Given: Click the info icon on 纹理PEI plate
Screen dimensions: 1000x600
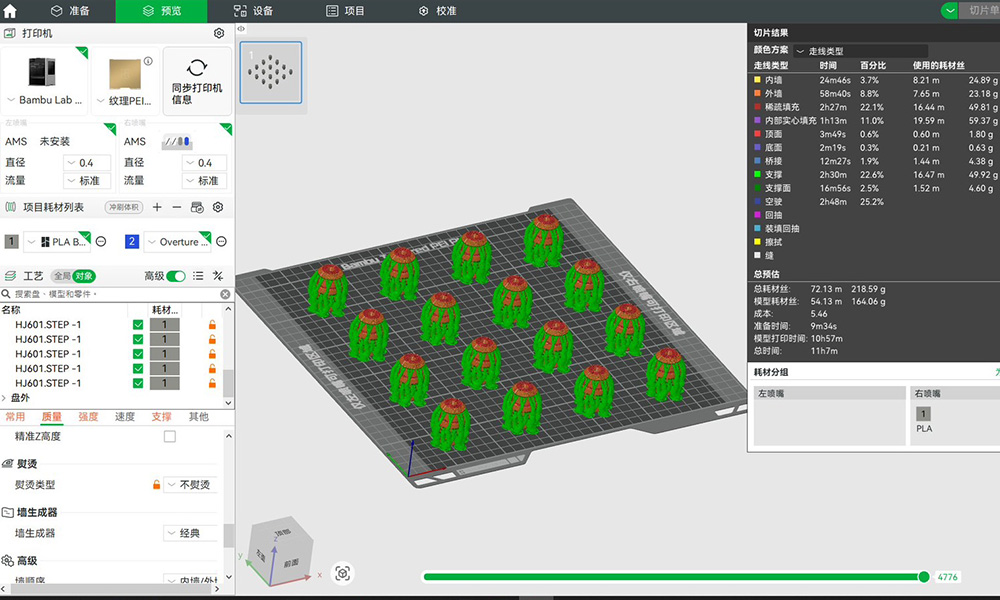Looking at the screenshot, I should point(148,61).
